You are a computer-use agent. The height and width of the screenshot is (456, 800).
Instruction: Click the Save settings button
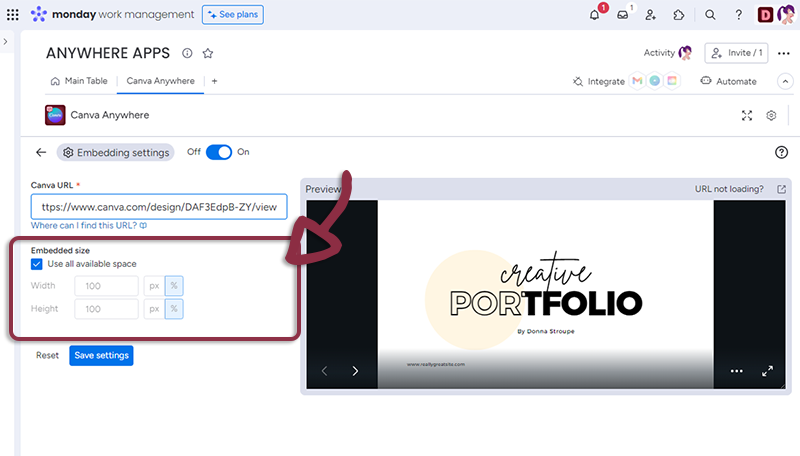100,355
